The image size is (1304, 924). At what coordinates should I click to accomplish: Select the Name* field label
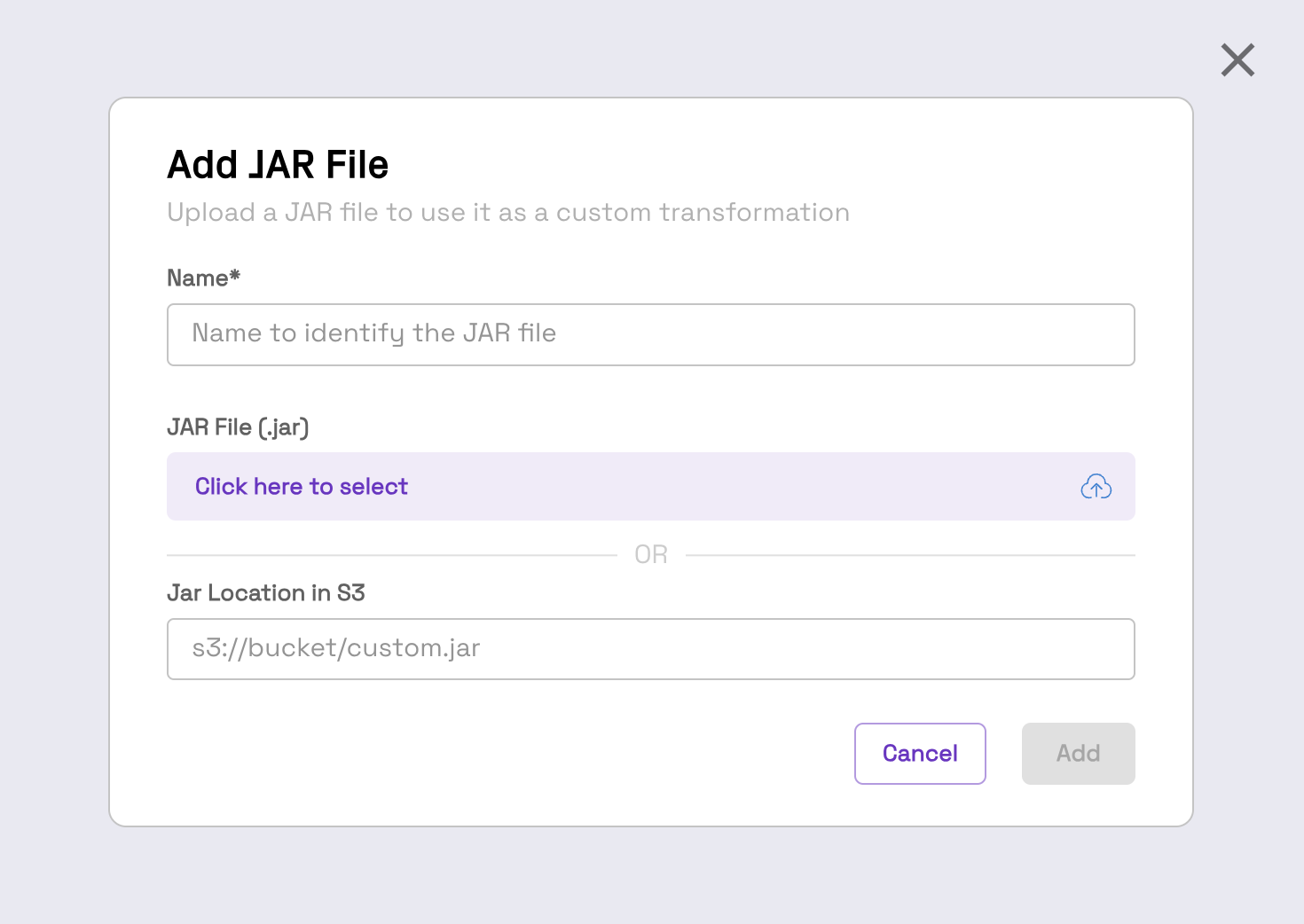click(x=204, y=278)
